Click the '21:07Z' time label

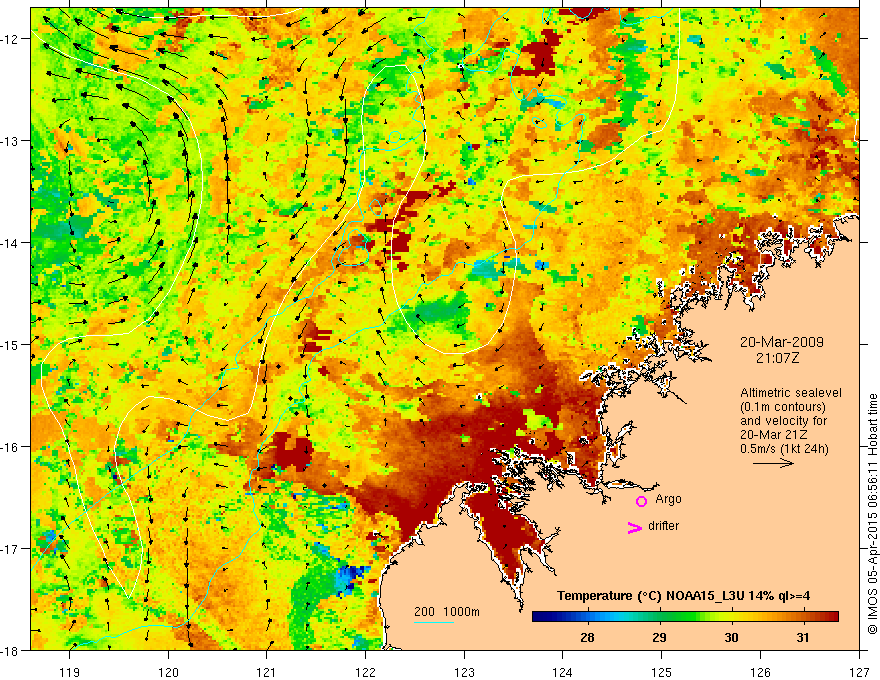click(777, 358)
